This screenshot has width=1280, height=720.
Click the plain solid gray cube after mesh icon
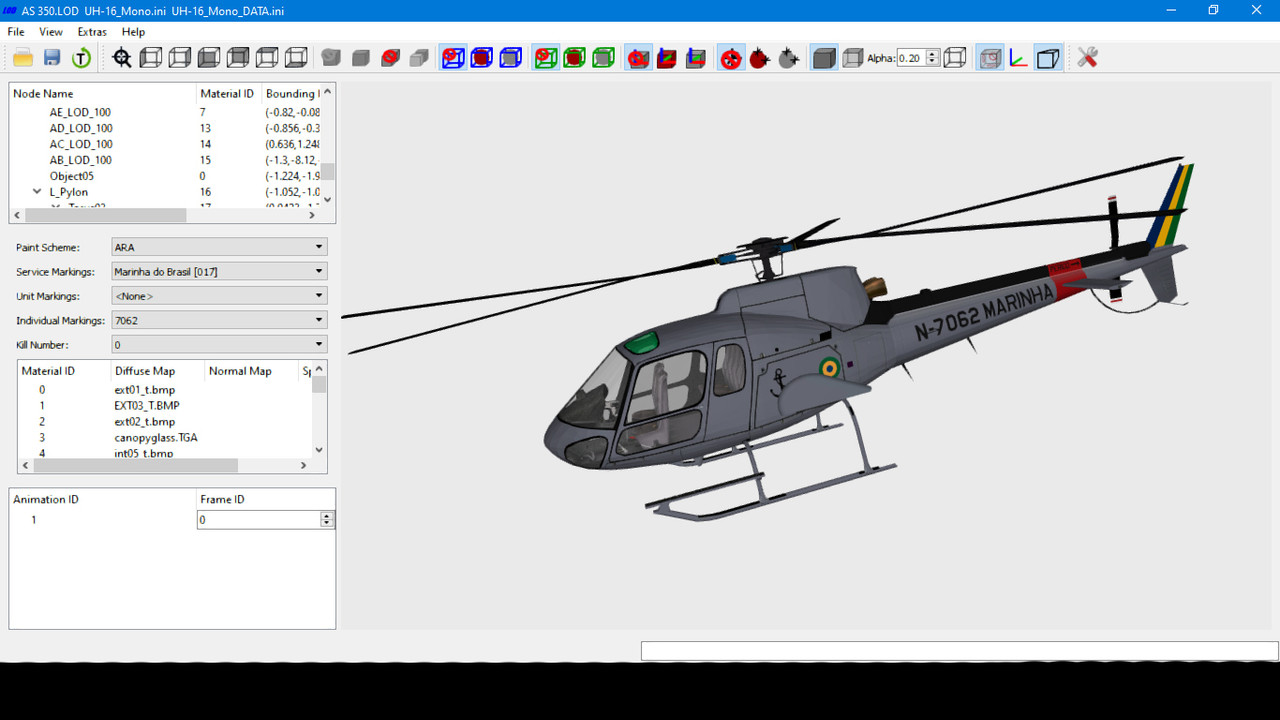click(361, 57)
